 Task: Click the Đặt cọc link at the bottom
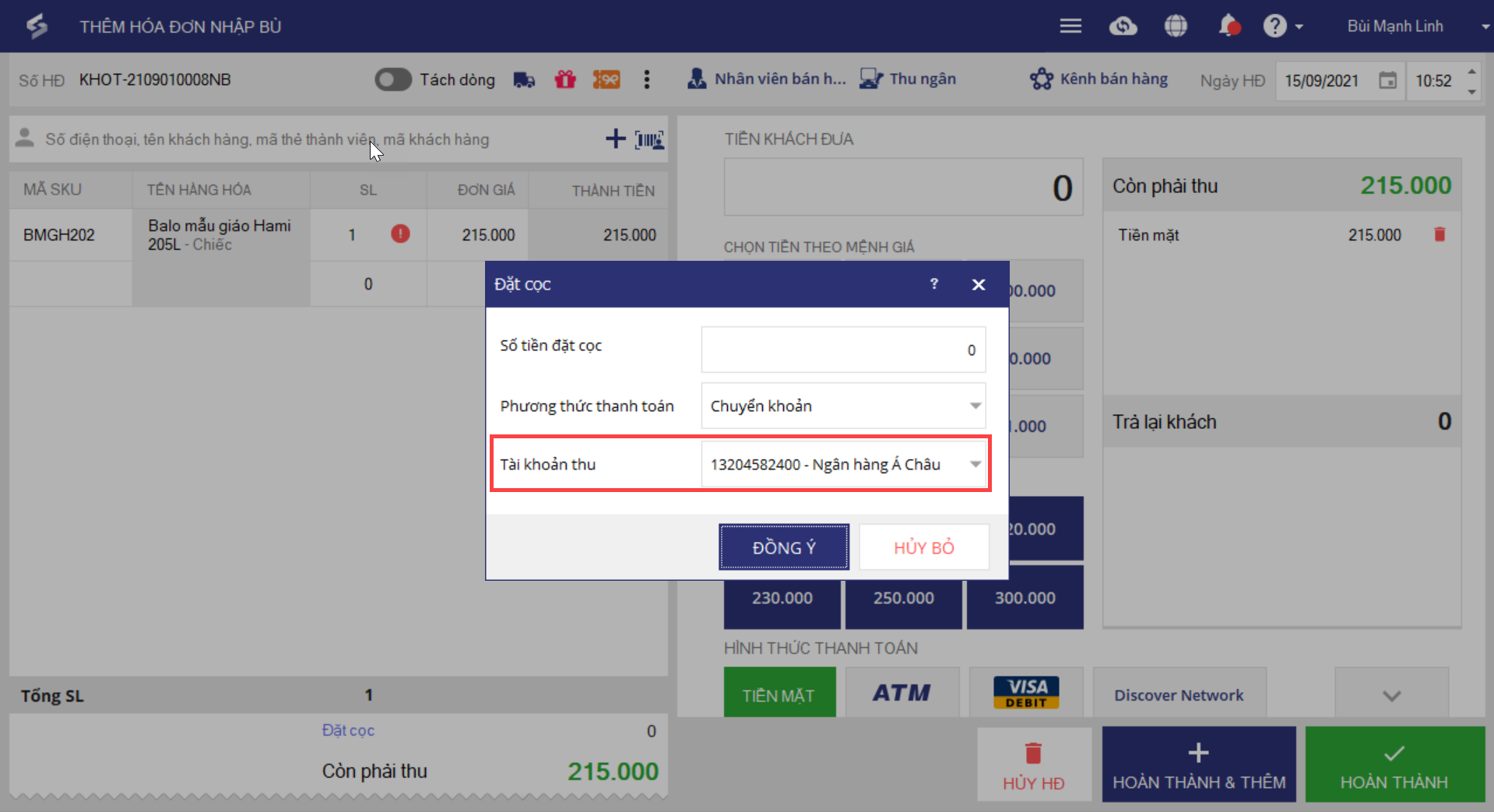348,730
